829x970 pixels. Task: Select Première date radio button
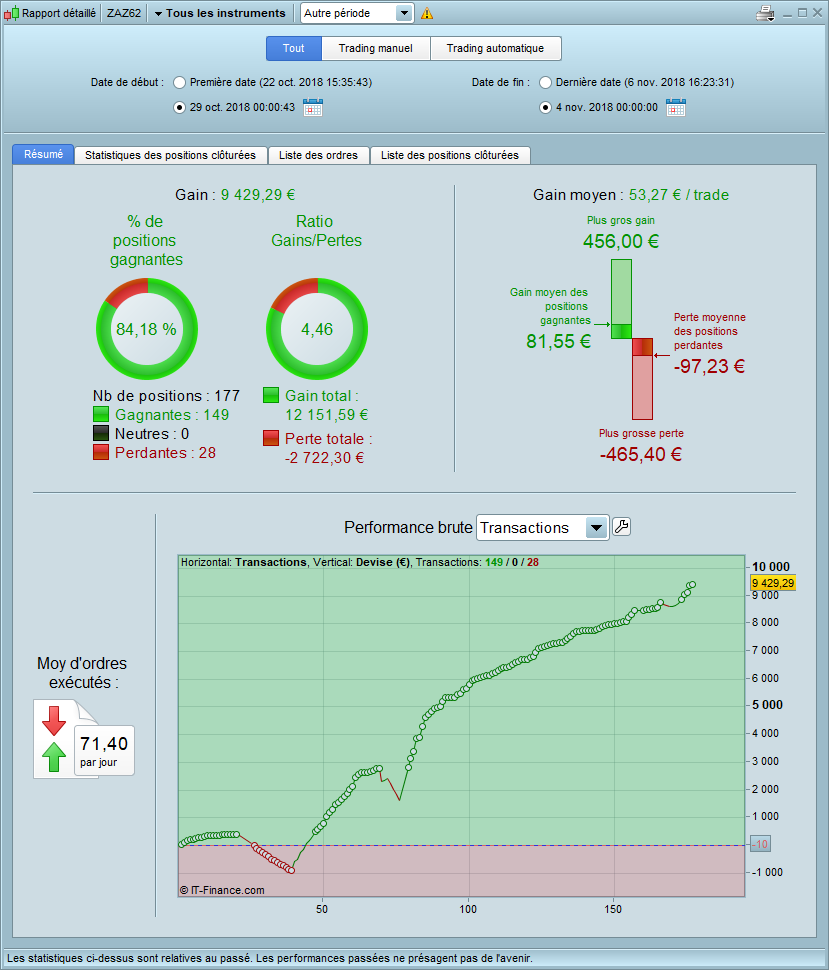click(179, 82)
